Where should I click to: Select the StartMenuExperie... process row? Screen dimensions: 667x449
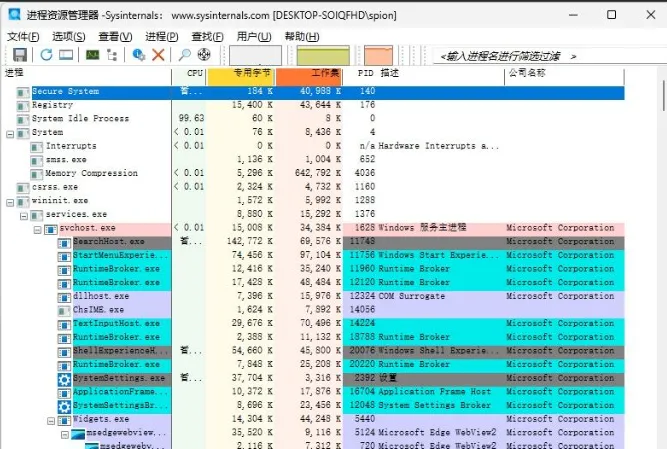(x=314, y=255)
